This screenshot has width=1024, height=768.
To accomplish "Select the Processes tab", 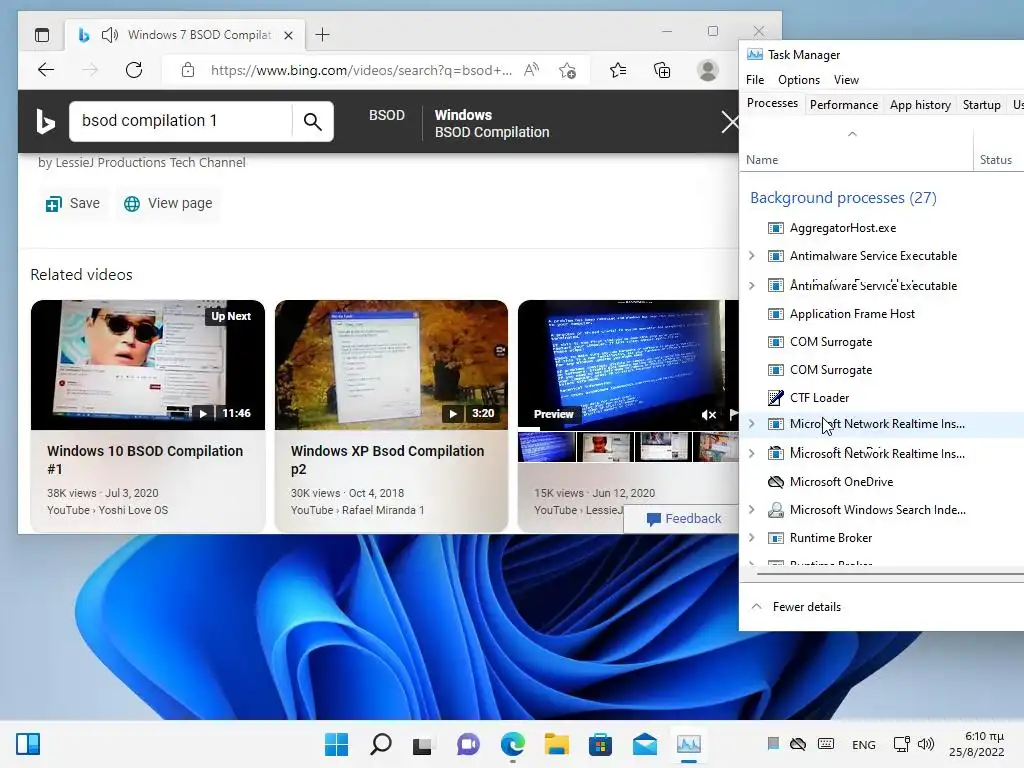I will pyautogui.click(x=772, y=103).
